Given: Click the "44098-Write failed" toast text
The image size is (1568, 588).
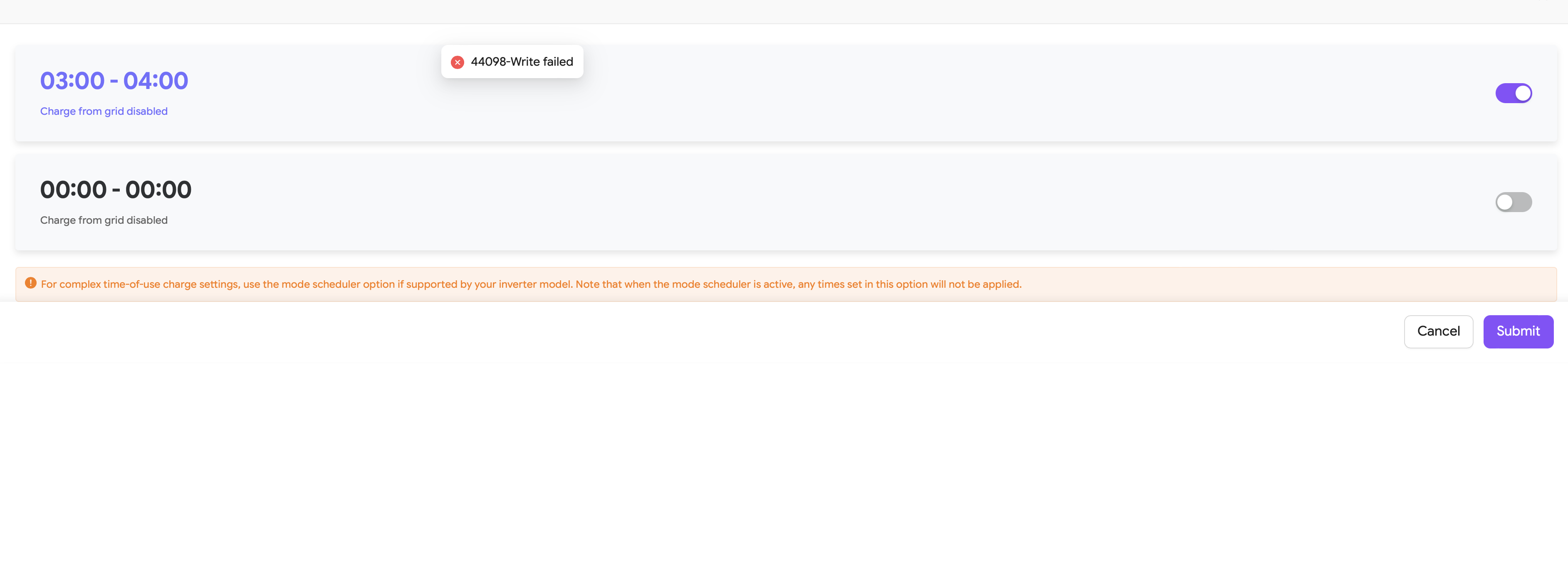Looking at the screenshot, I should tap(522, 62).
